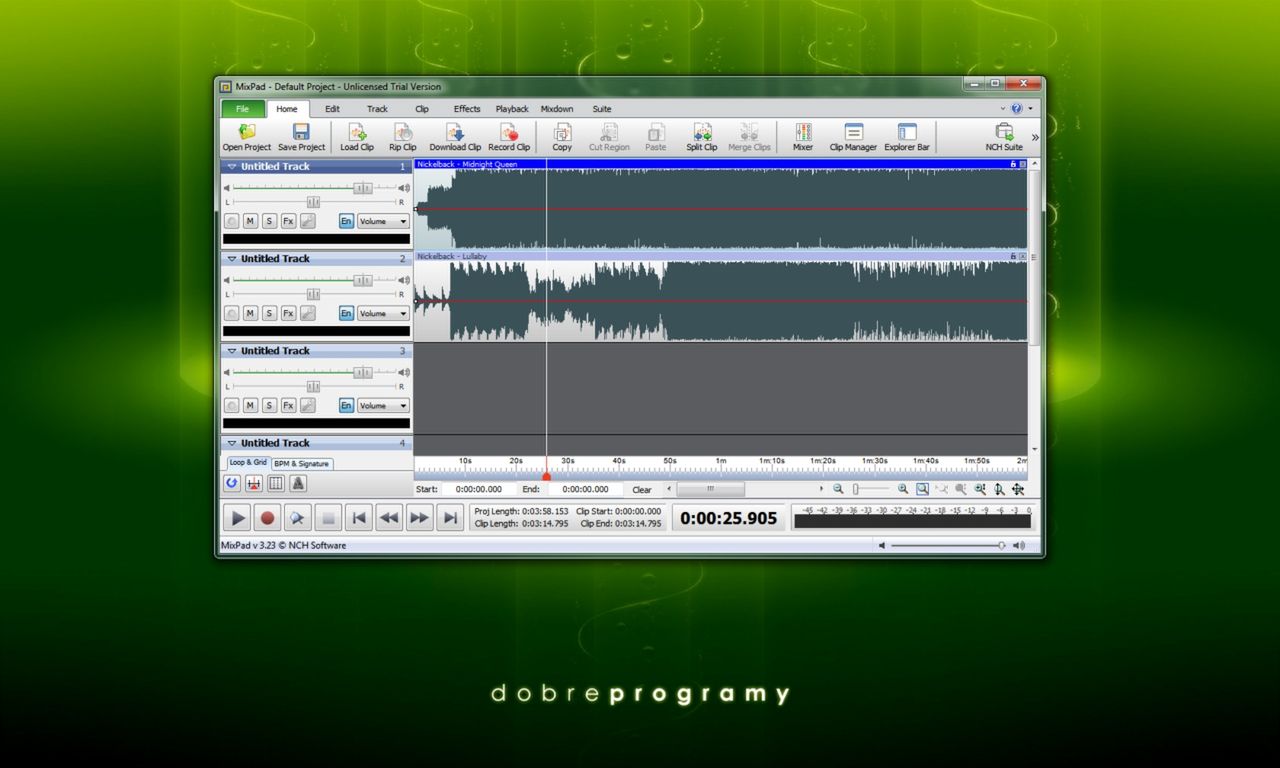
Task: Arm track 1 for recording
Action: click(232, 221)
